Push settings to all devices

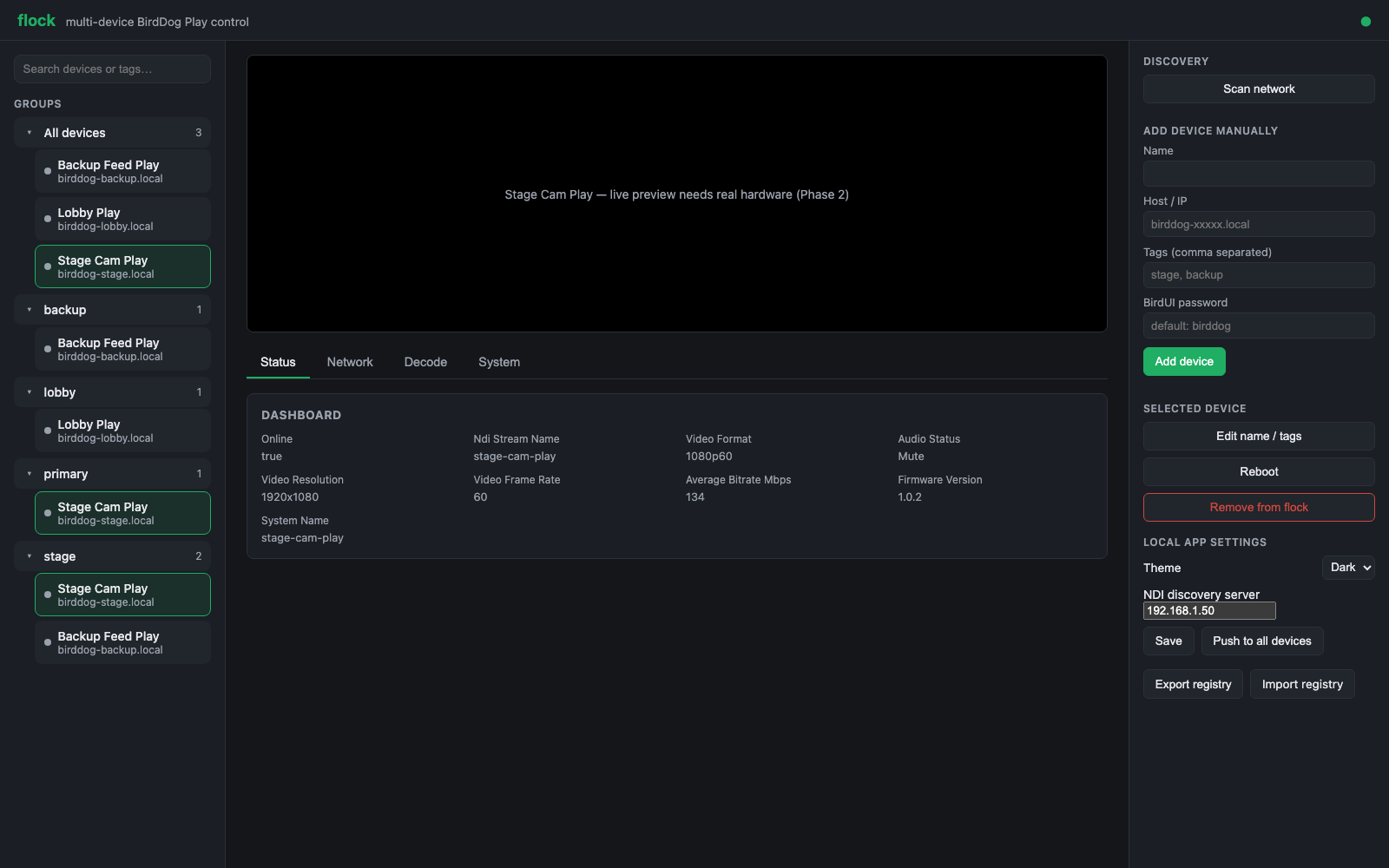pyautogui.click(x=1262, y=641)
